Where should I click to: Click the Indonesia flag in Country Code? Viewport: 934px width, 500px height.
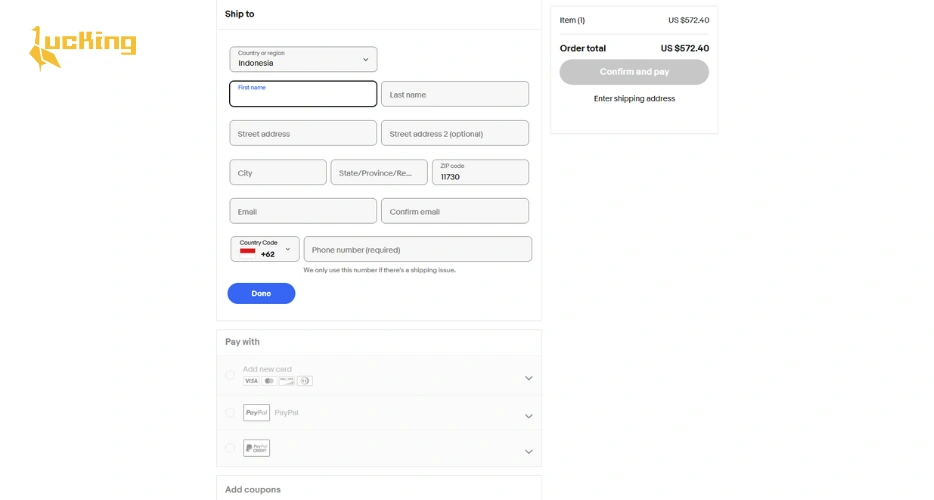[247, 252]
